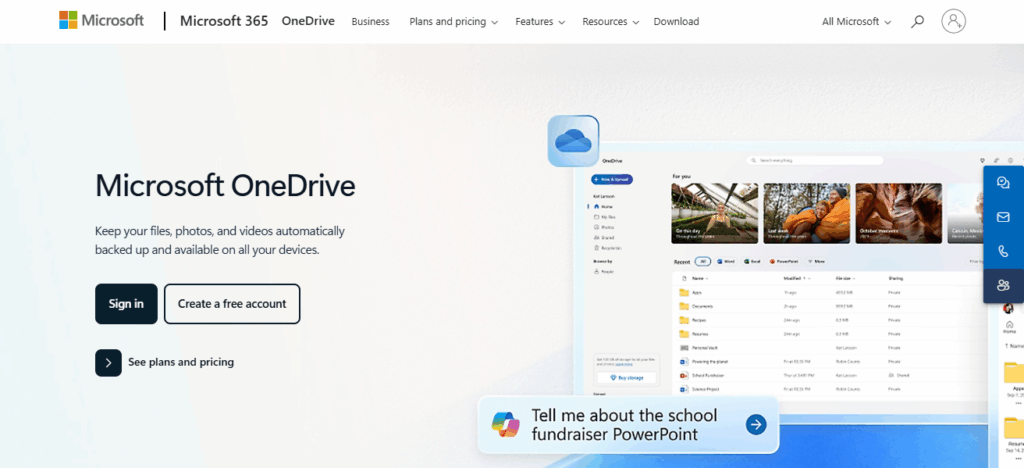
Task: Click Create a free account
Action: point(232,304)
